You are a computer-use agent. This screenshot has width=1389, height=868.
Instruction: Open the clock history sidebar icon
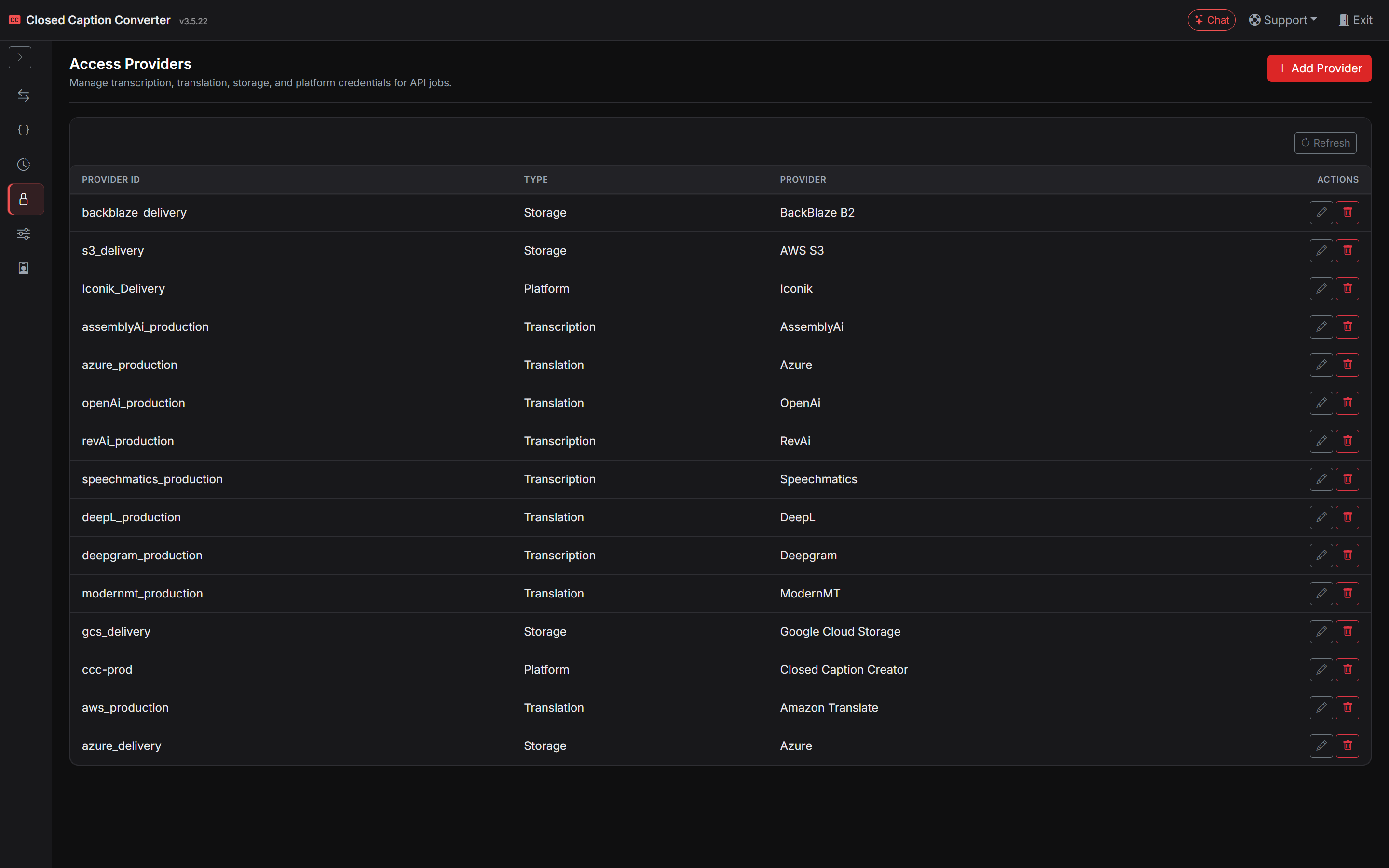[24, 165]
